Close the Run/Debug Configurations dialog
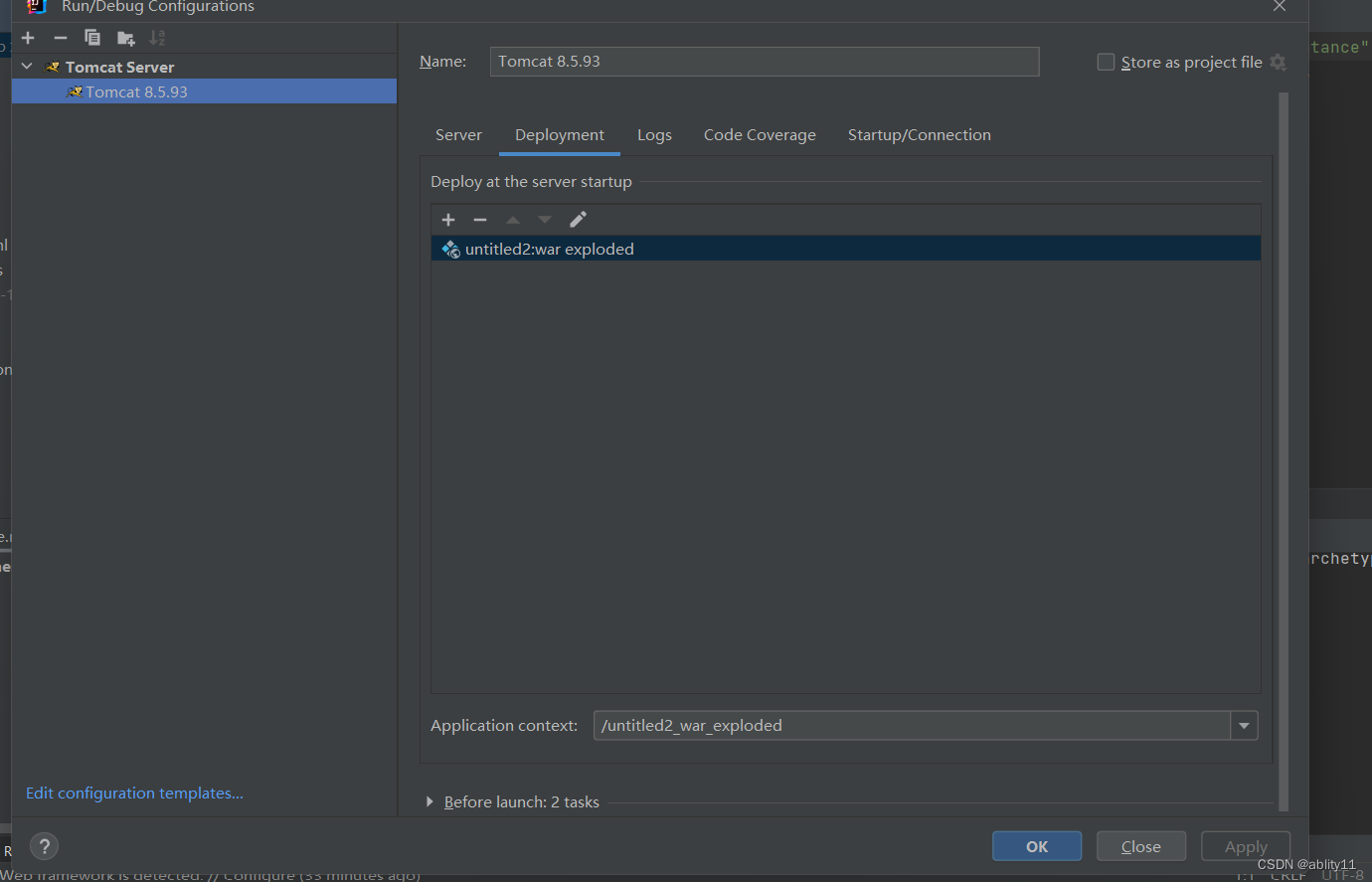 (1280, 6)
